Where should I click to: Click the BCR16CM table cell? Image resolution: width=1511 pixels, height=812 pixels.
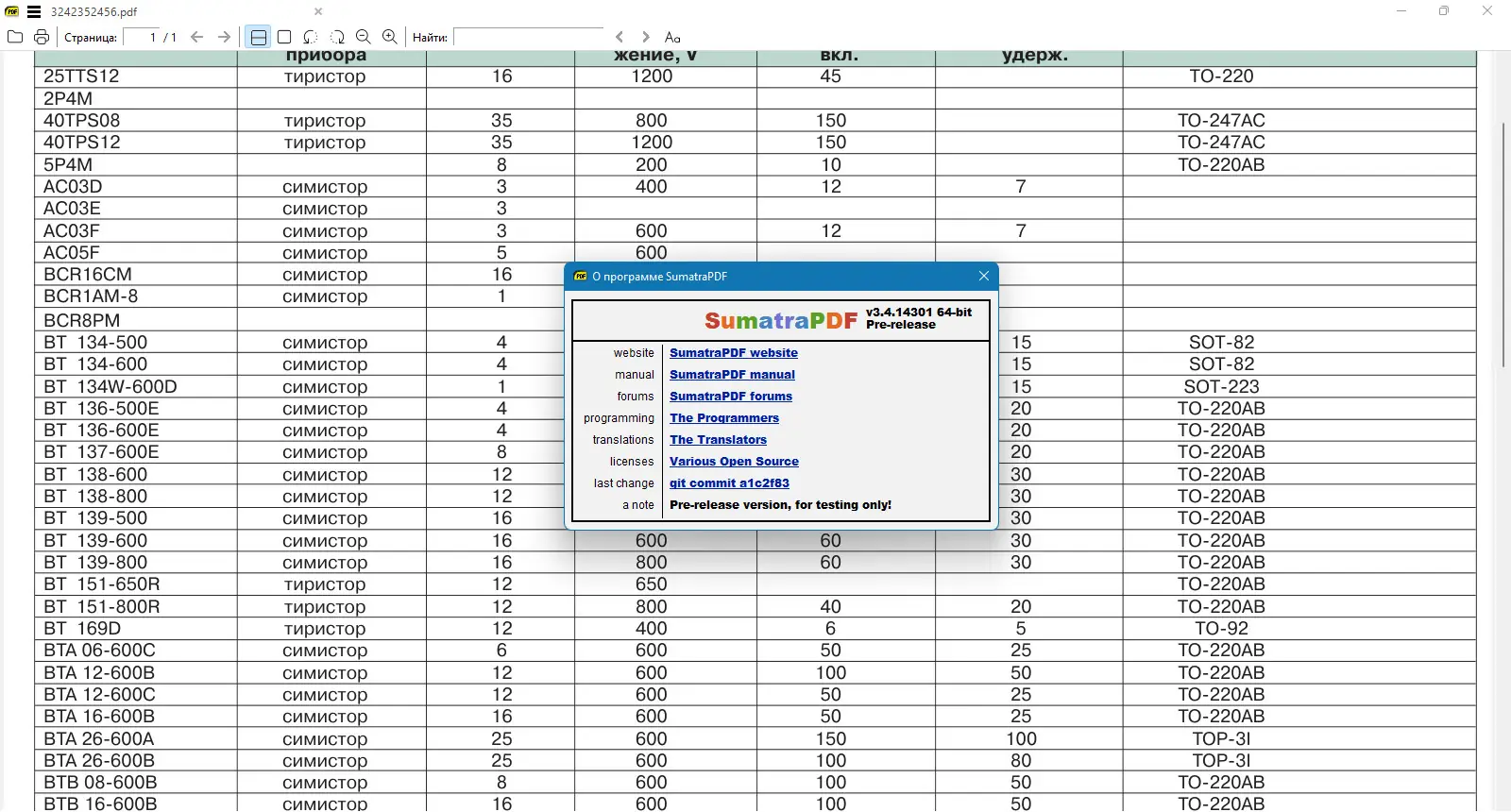[136, 275]
